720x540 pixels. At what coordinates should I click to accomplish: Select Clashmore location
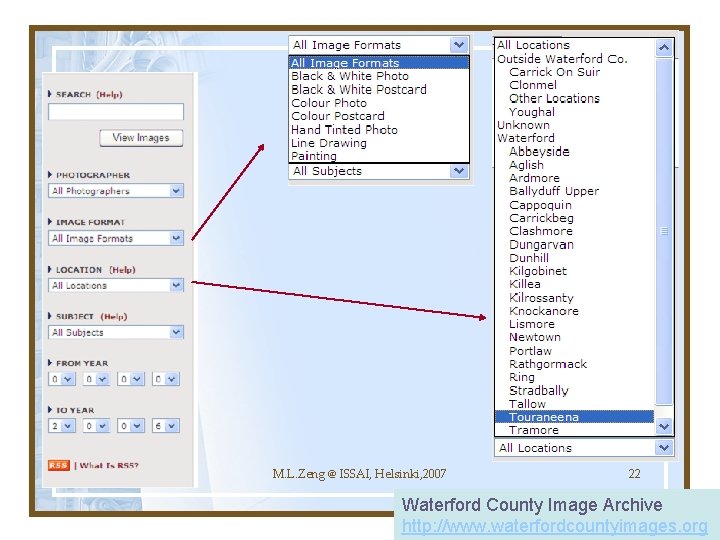pyautogui.click(x=574, y=231)
